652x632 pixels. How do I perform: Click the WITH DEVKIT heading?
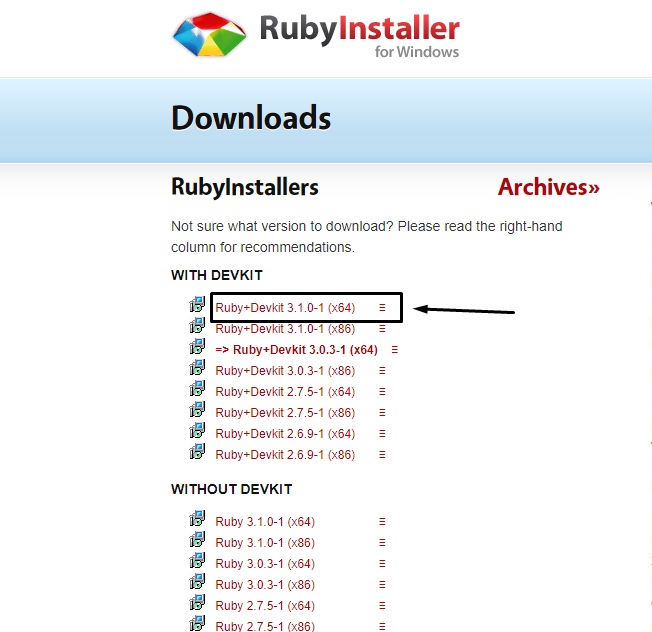217,275
